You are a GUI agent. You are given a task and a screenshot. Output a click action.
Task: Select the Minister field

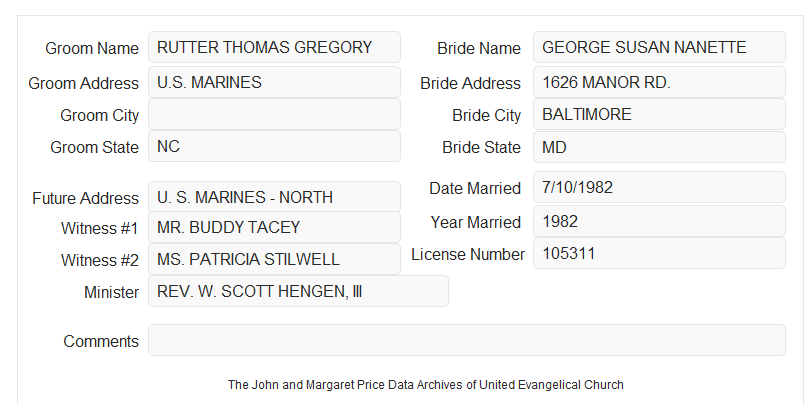tap(298, 291)
